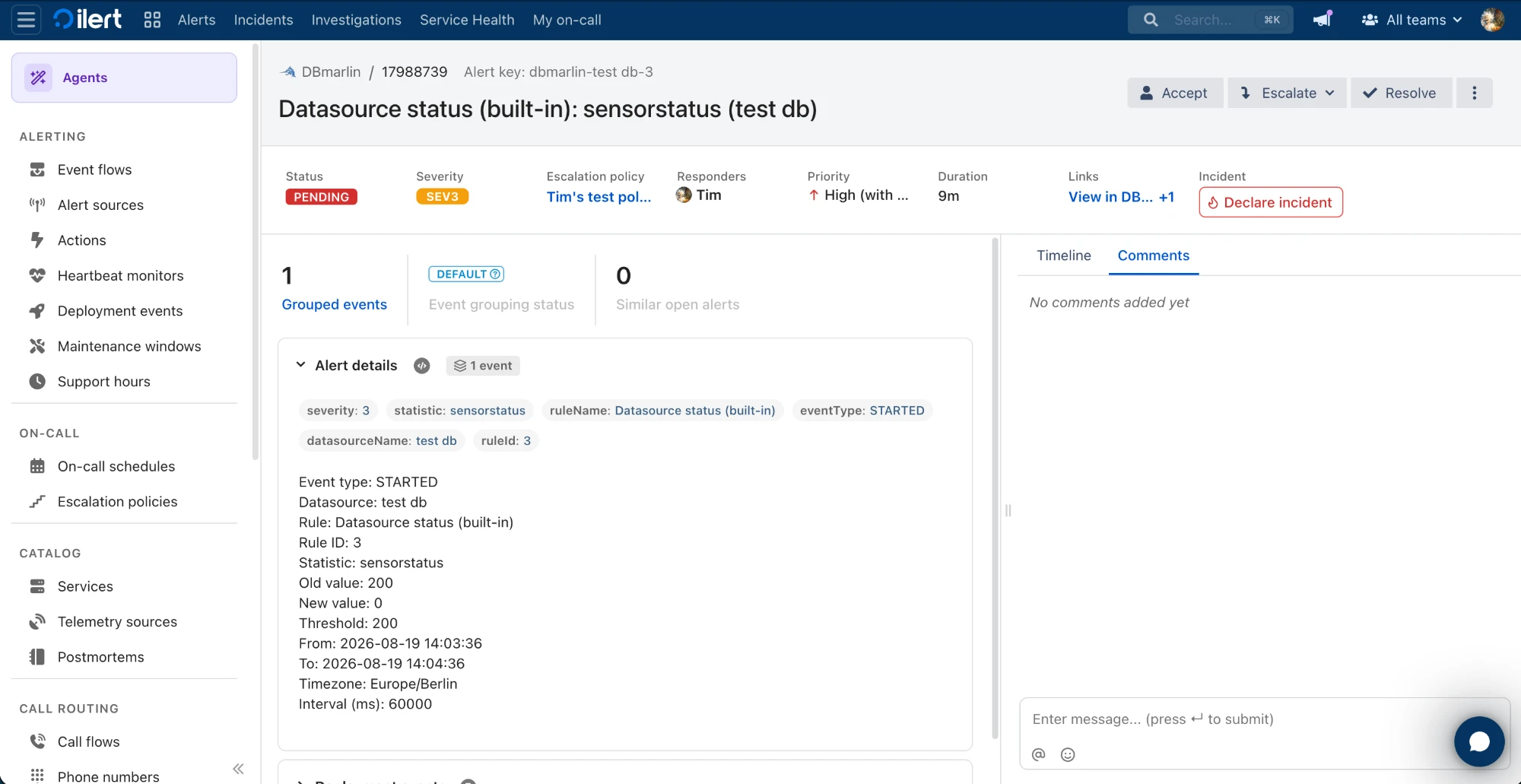Select the Comments tab

coord(1153,256)
